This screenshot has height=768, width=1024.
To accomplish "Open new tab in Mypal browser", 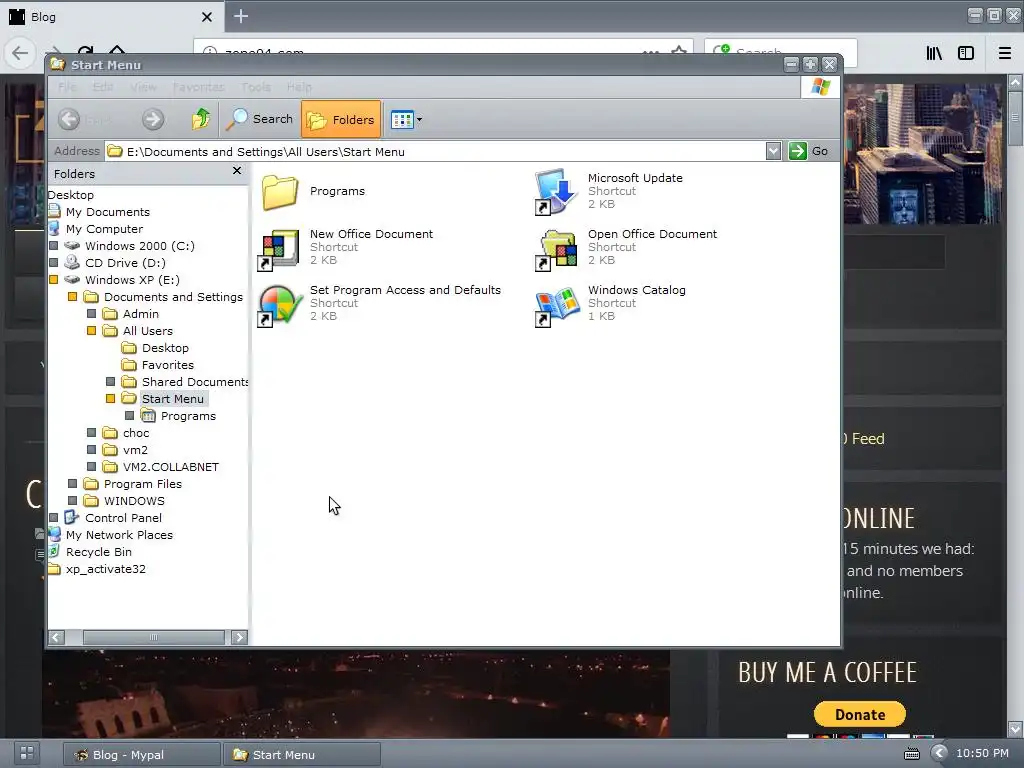I will (241, 16).
